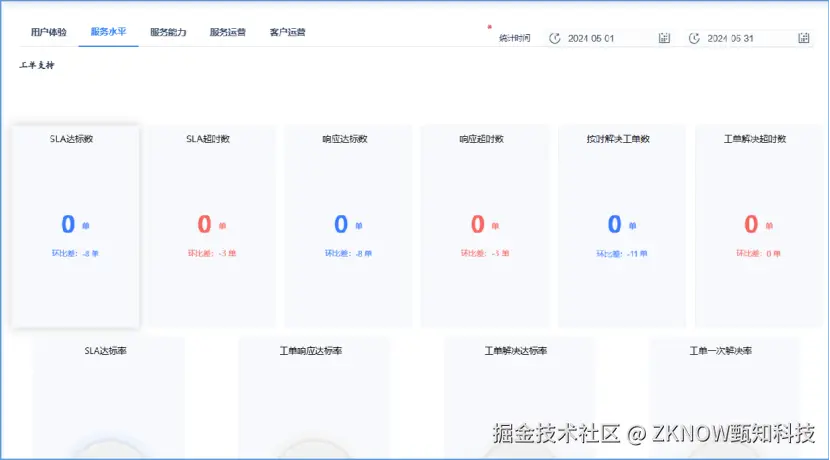The width and height of the screenshot is (830, 460).
Task: Open the 客户运营 tab
Action: pyautogui.click(x=287, y=32)
